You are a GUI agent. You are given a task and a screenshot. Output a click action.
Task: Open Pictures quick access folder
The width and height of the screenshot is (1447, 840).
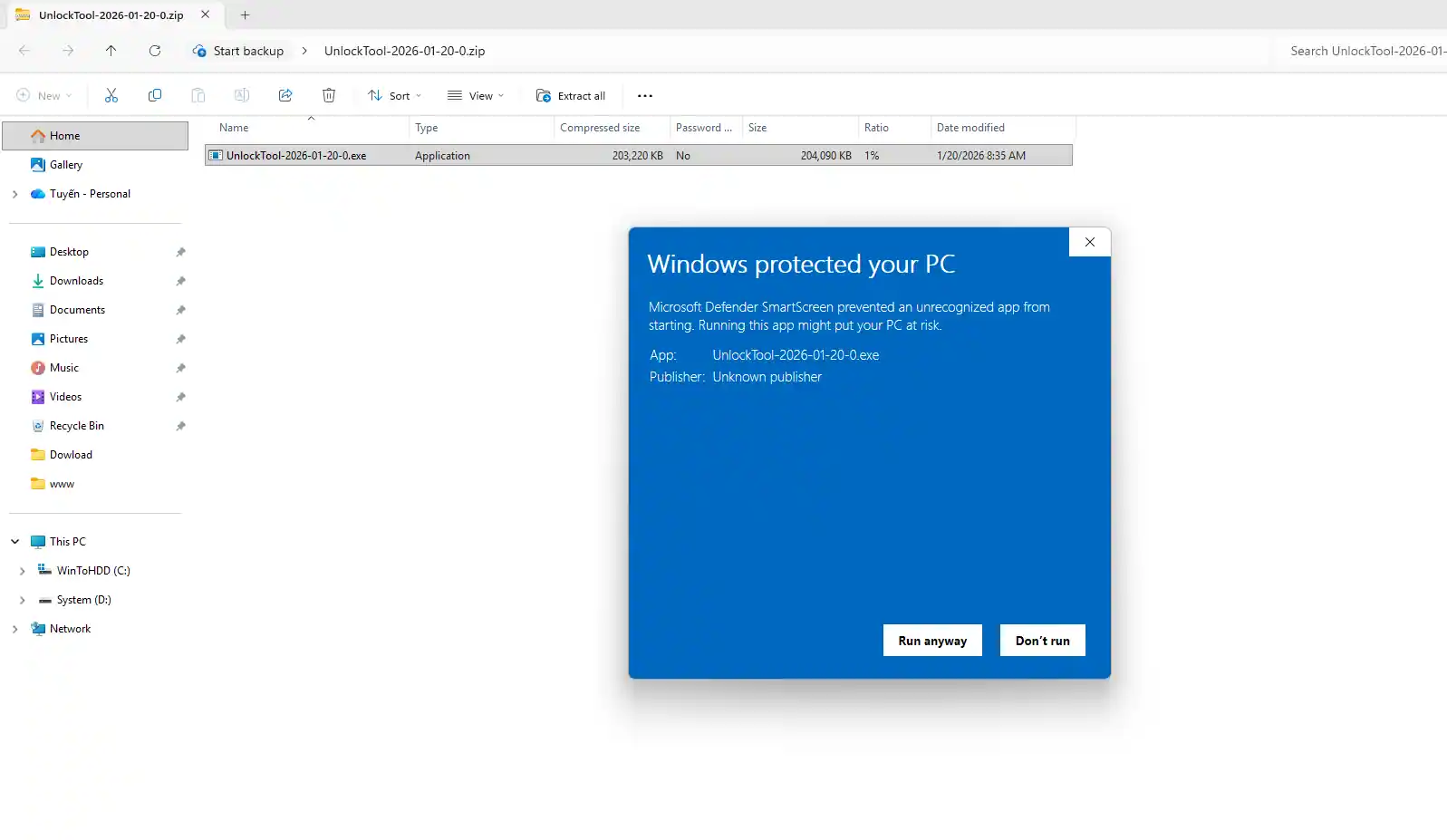pyautogui.click(x=69, y=339)
